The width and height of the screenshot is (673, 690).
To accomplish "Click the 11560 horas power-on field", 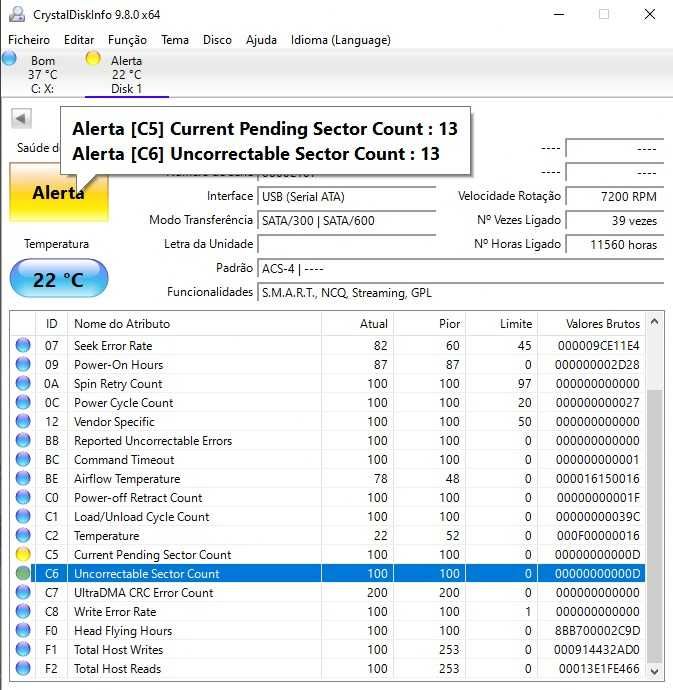I will (614, 244).
